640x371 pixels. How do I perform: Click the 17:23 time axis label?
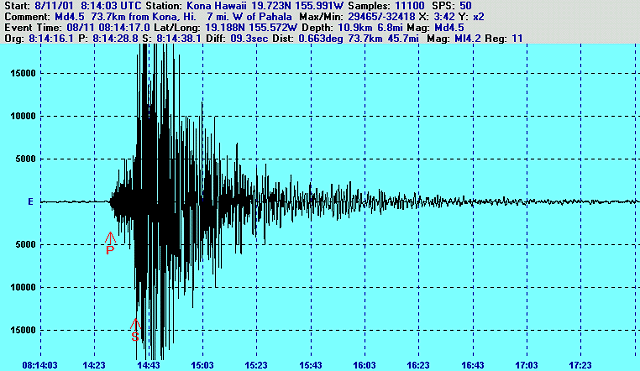(x=580, y=365)
